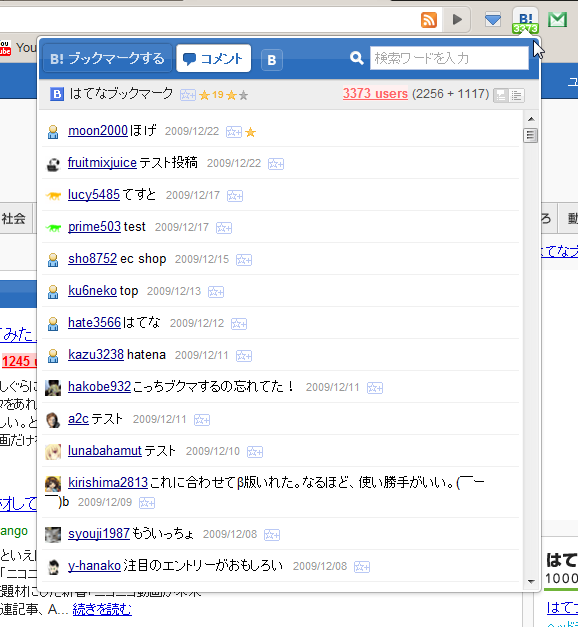The width and height of the screenshot is (578, 627).
Task: Click the play arrow toolbar button
Action: (x=457, y=19)
